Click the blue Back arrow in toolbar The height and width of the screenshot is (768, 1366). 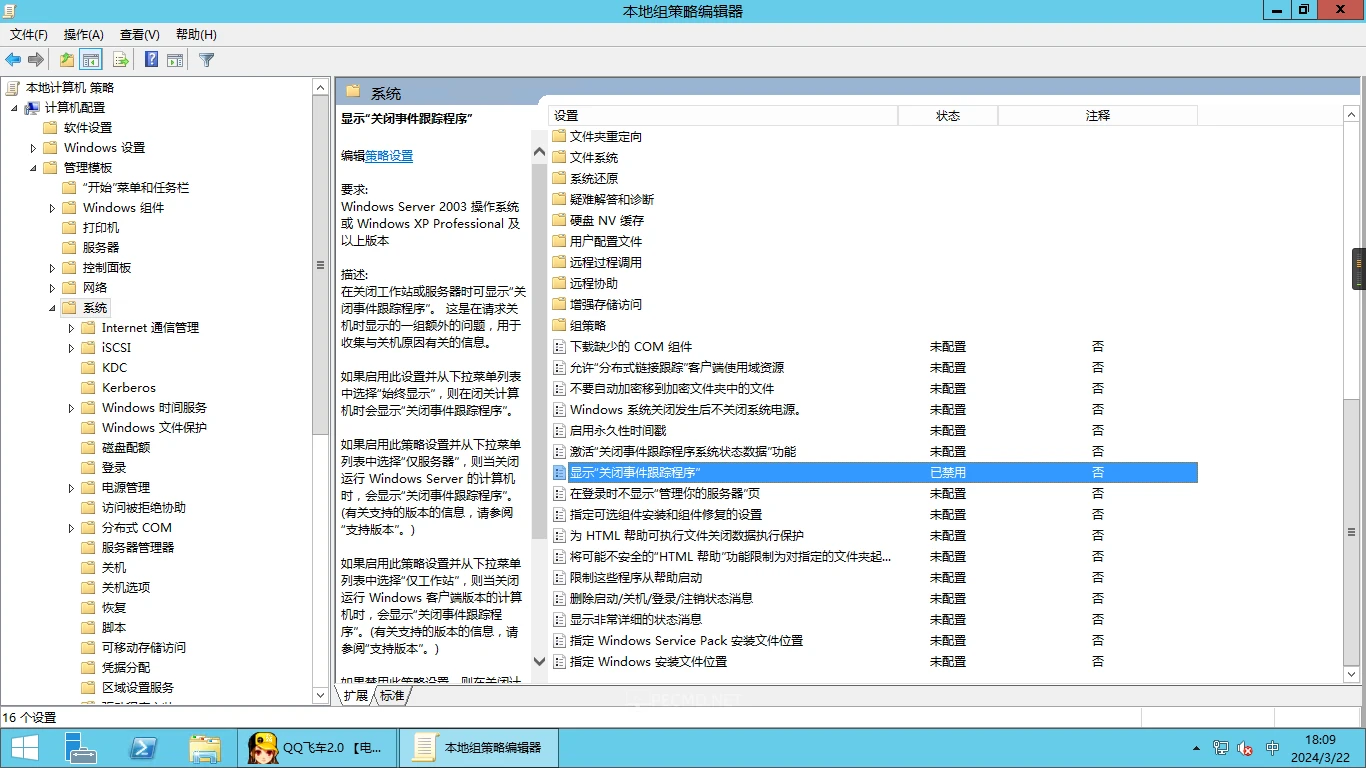[x=13, y=60]
